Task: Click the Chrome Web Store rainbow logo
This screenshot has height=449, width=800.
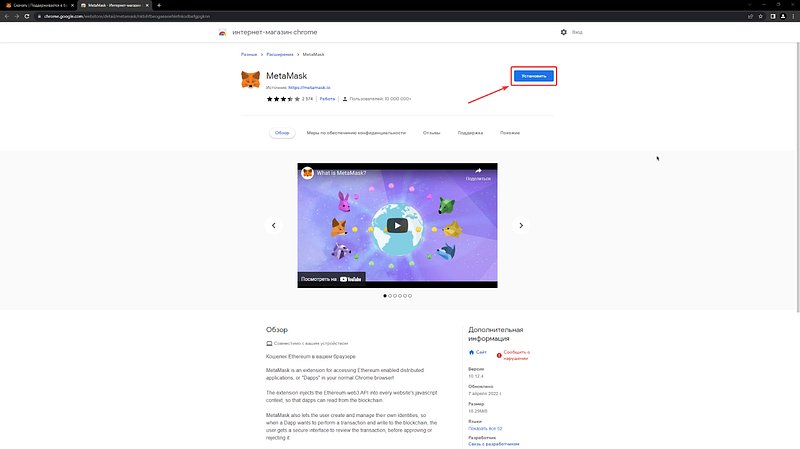Action: pos(222,32)
